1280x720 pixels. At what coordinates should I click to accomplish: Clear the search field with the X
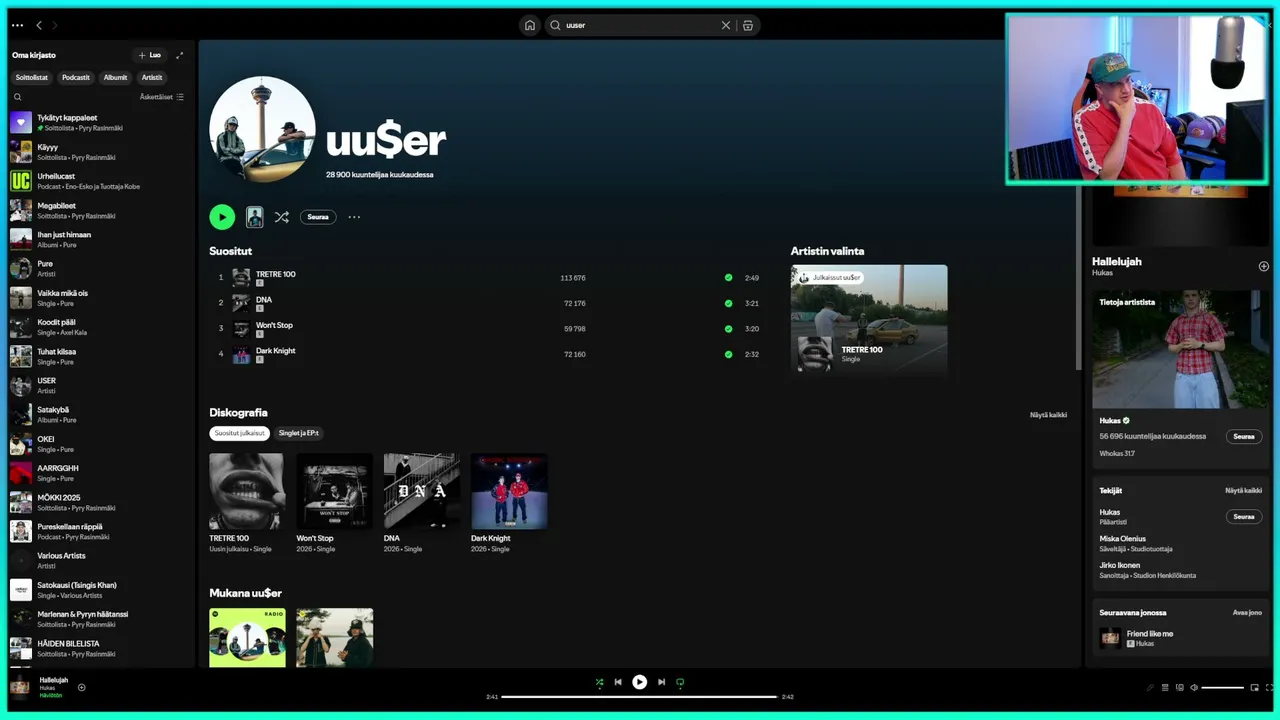(726, 25)
